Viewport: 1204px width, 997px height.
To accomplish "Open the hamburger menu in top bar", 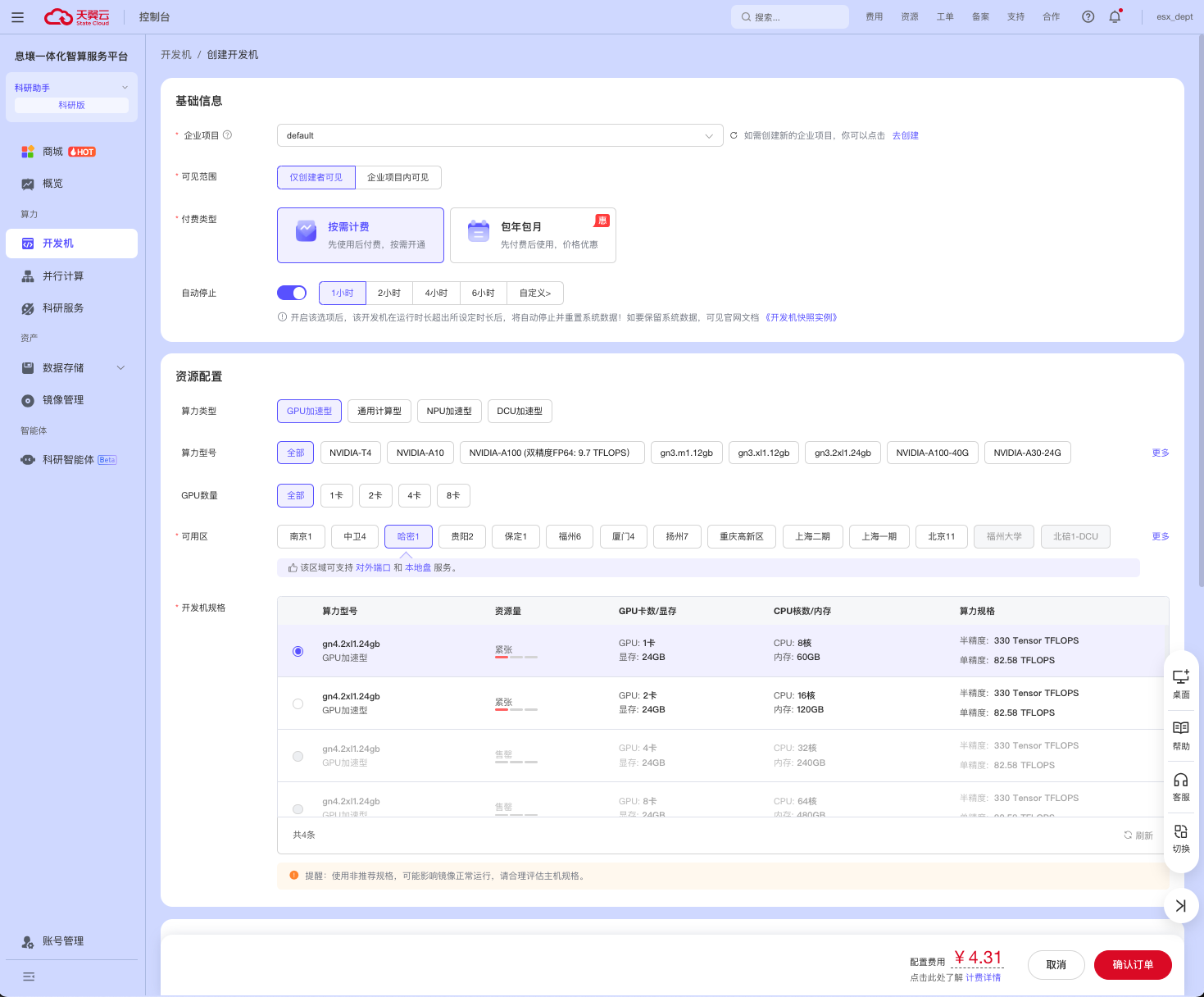I will 18,17.
